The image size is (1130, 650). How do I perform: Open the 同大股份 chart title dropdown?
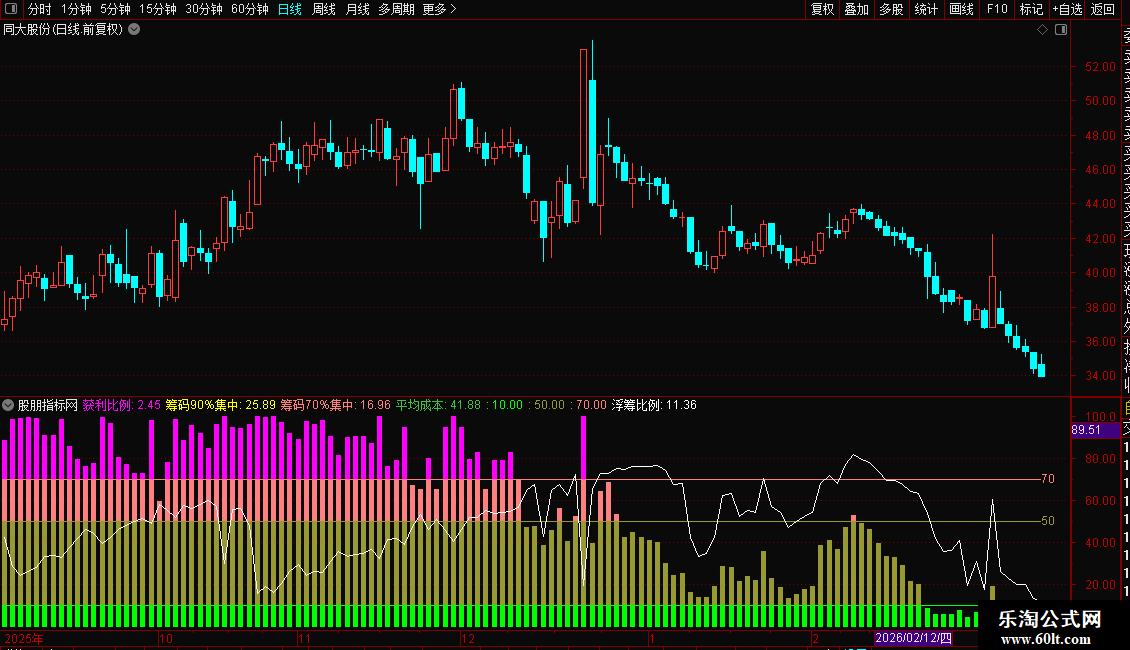134,30
